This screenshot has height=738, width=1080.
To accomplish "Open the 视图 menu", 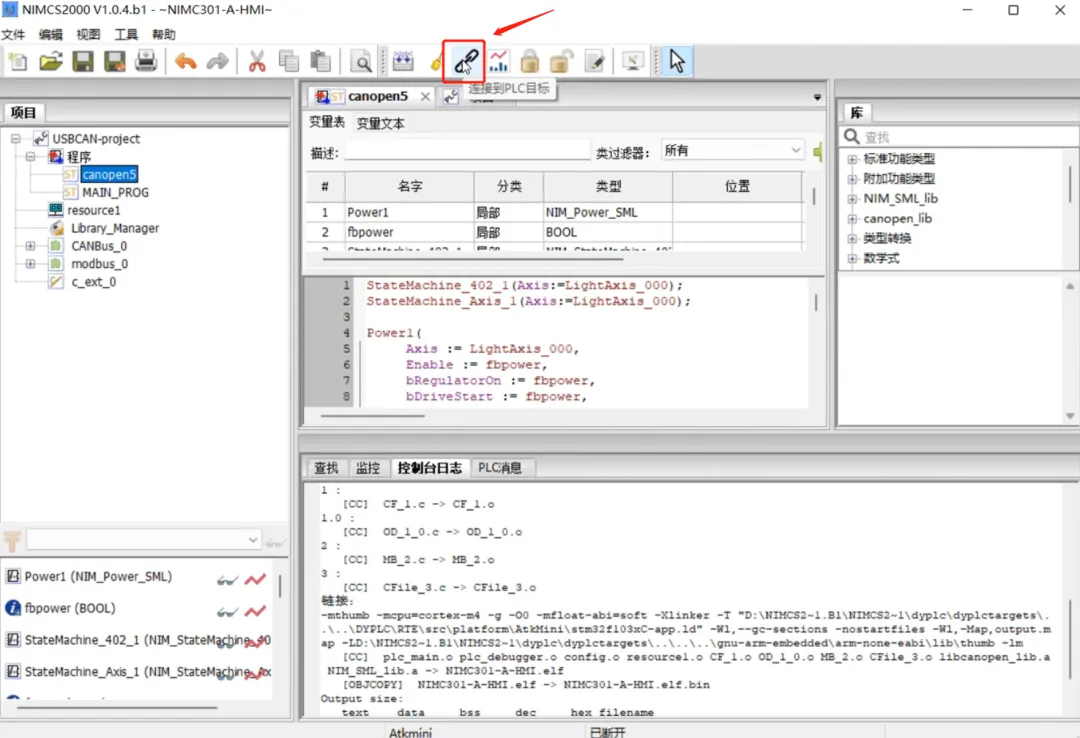I will point(88,34).
